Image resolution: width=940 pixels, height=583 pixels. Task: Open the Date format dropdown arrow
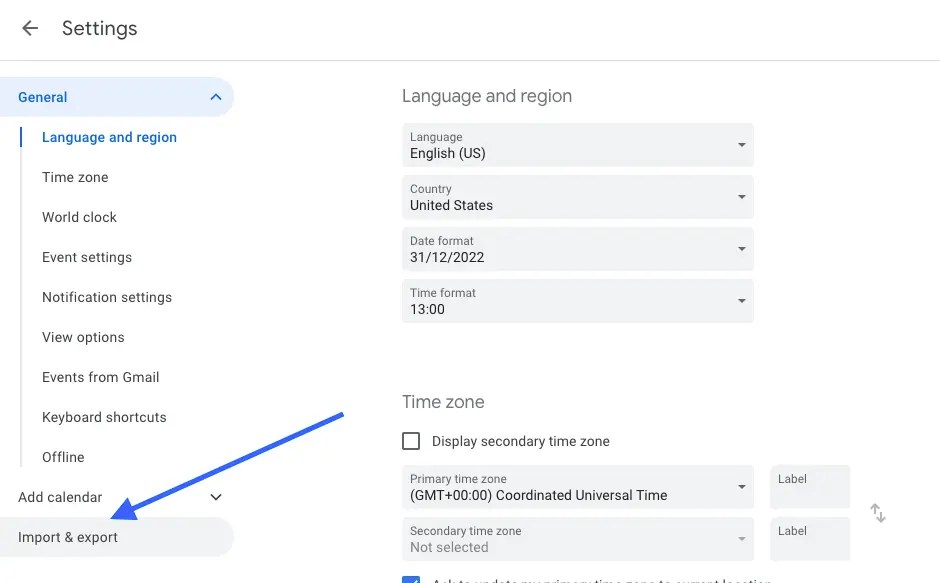[741, 249]
